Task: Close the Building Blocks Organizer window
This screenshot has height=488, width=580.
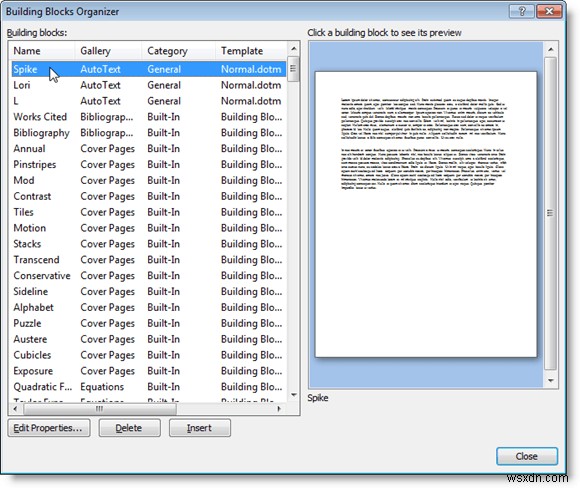Action: click(549, 11)
